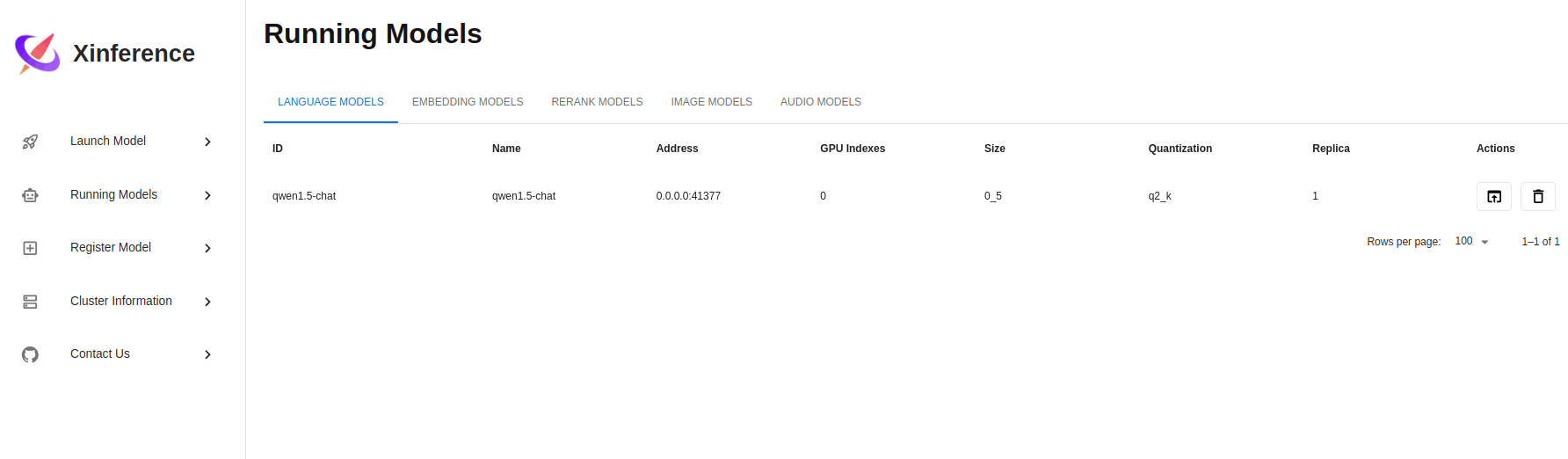1568x459 pixels.
Task: Open the Register Model sidebar label
Action: click(x=111, y=247)
